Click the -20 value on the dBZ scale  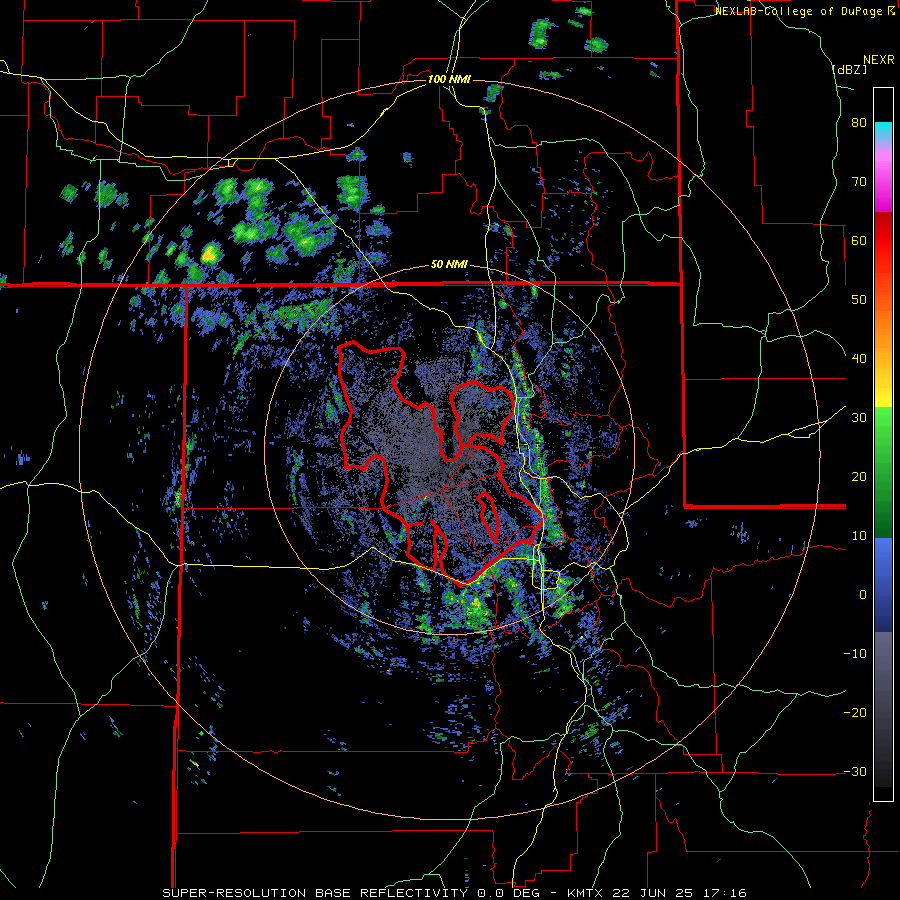point(855,713)
